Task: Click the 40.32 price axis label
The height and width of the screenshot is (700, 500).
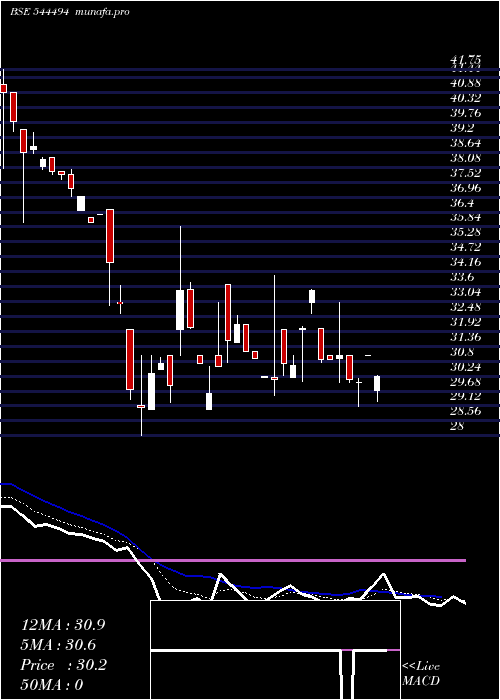Action: (466, 98)
